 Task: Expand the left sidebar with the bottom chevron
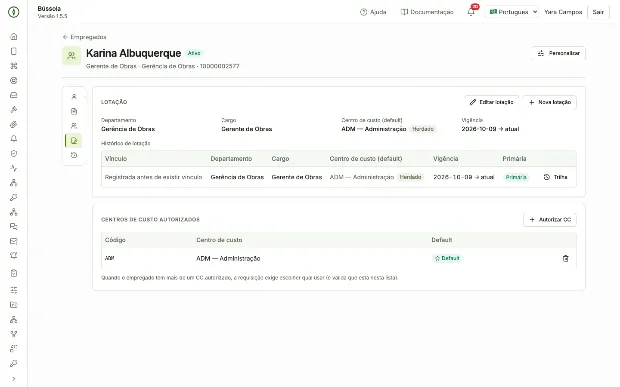(x=14, y=379)
